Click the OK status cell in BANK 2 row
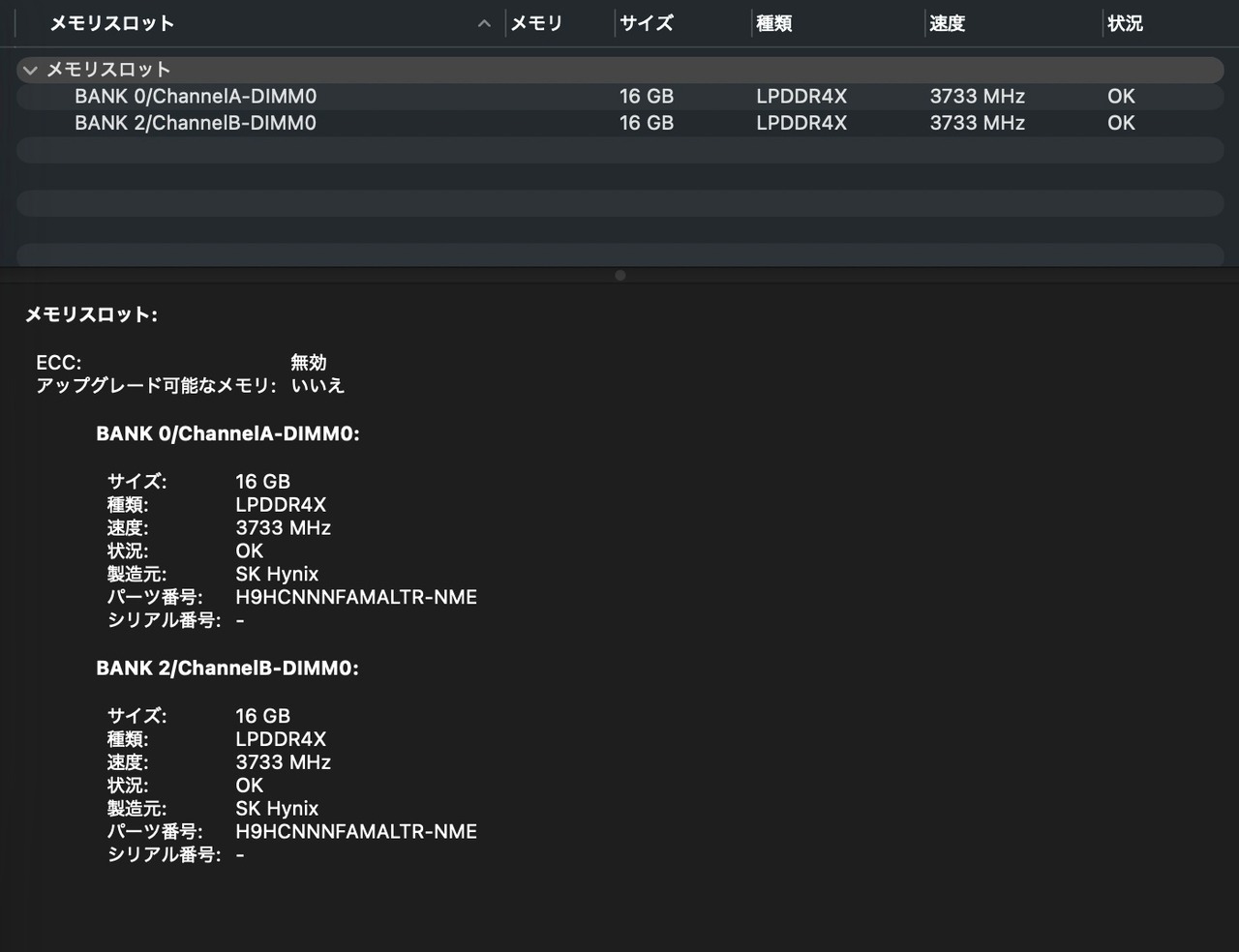The width and height of the screenshot is (1239, 952). 1121,123
